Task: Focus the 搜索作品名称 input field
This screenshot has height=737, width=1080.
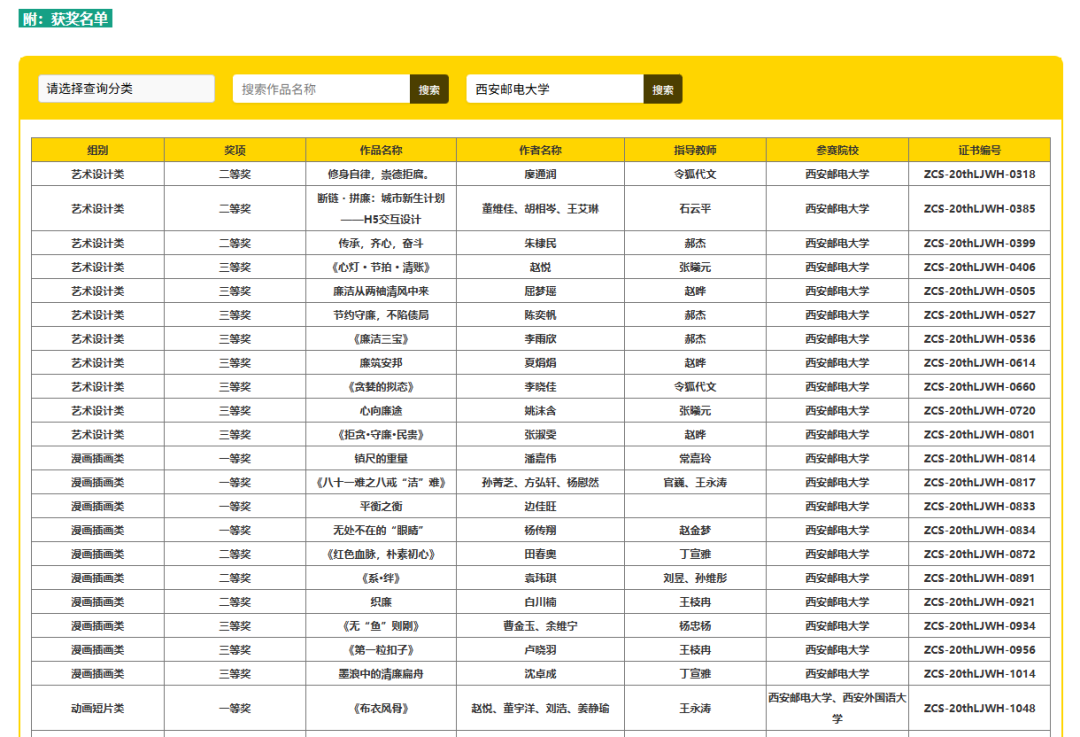Action: (321, 89)
